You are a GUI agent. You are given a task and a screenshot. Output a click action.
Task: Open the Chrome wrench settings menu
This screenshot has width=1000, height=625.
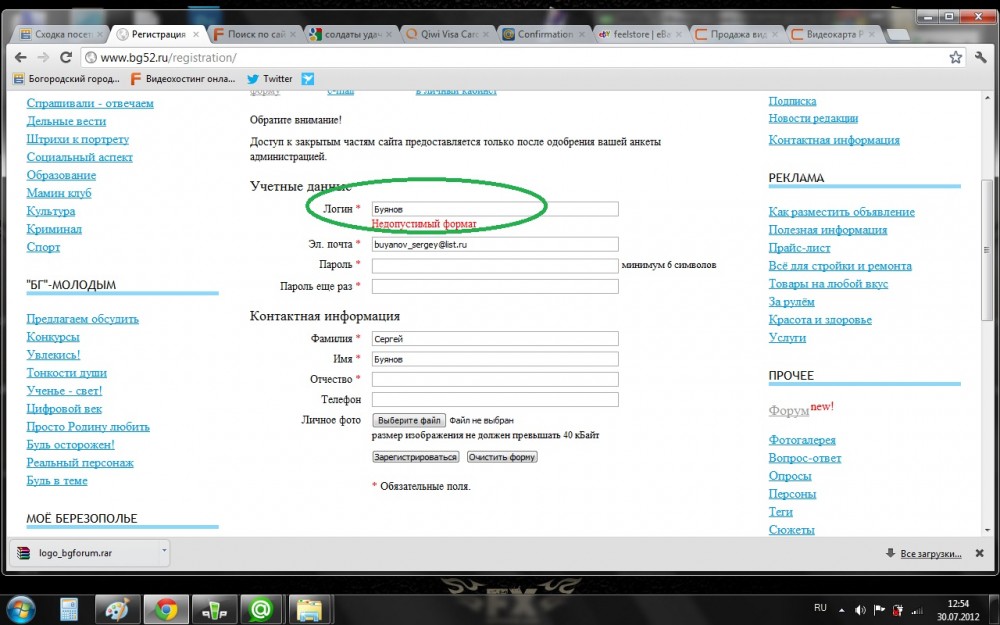pos(981,57)
